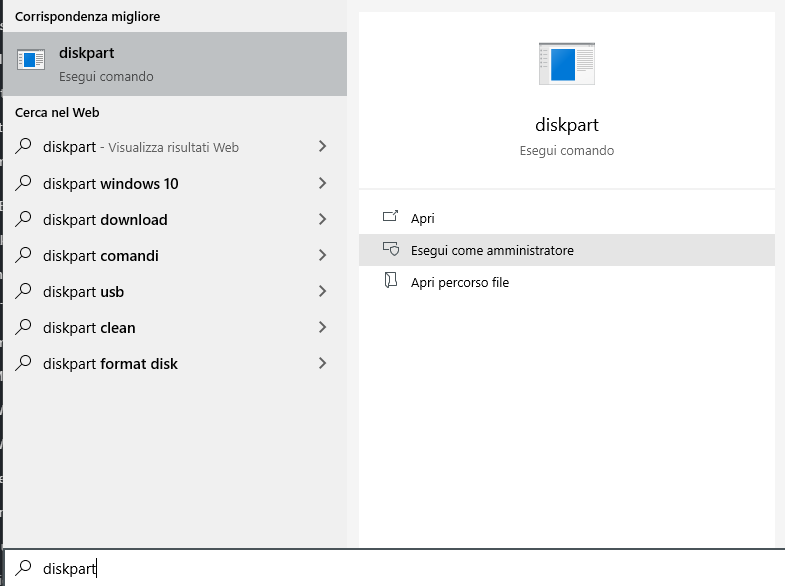Select Esegui come amministratore option

pos(567,250)
